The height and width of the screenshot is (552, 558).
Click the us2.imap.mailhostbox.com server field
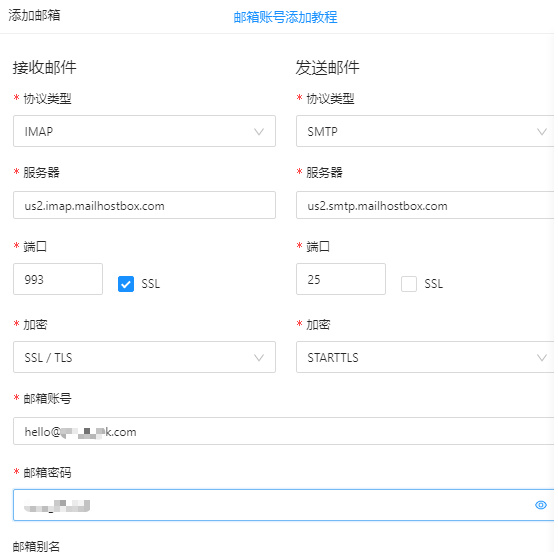pos(144,205)
